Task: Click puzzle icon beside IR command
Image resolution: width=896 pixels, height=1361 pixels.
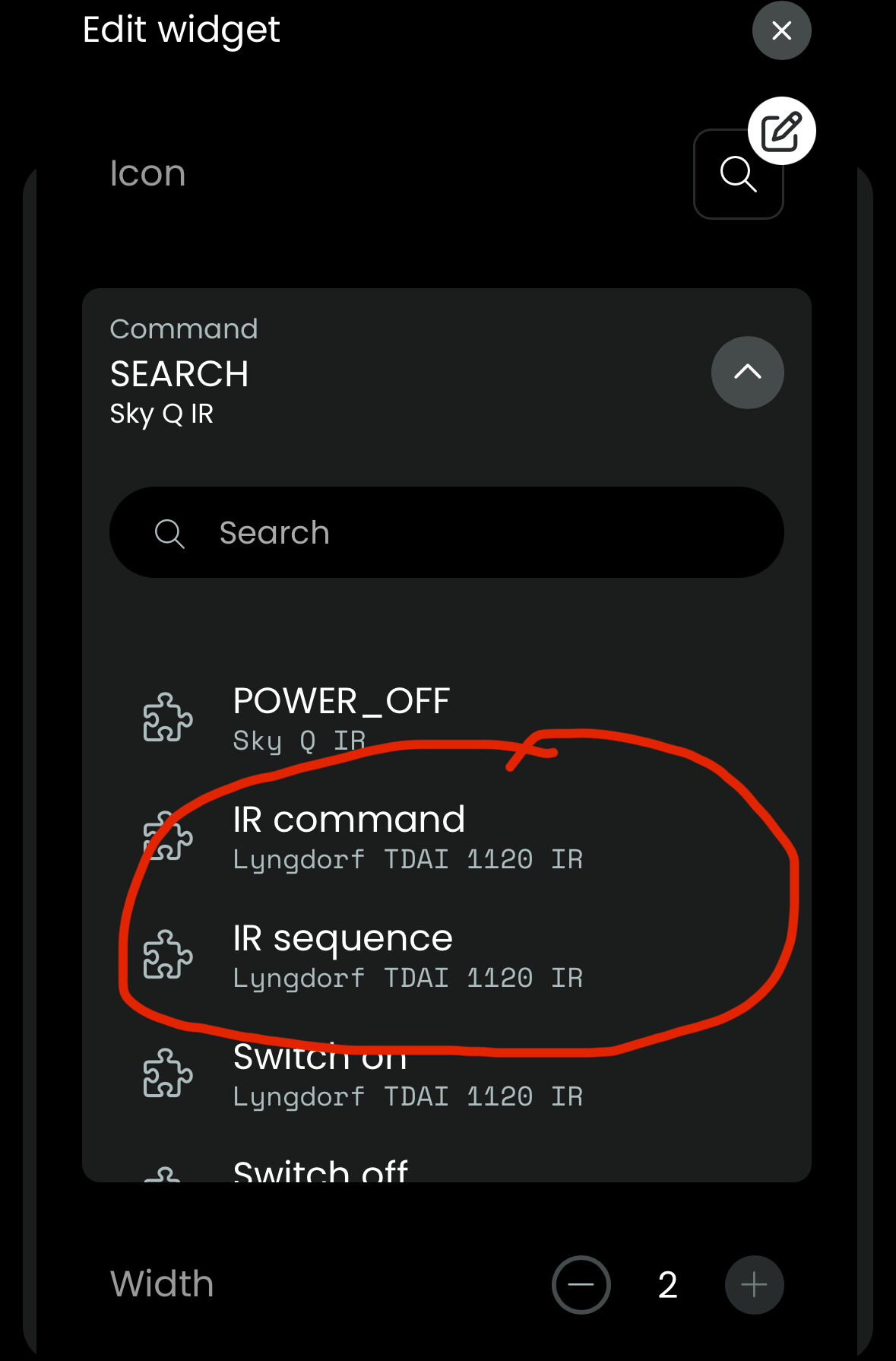Action: pyautogui.click(x=168, y=836)
